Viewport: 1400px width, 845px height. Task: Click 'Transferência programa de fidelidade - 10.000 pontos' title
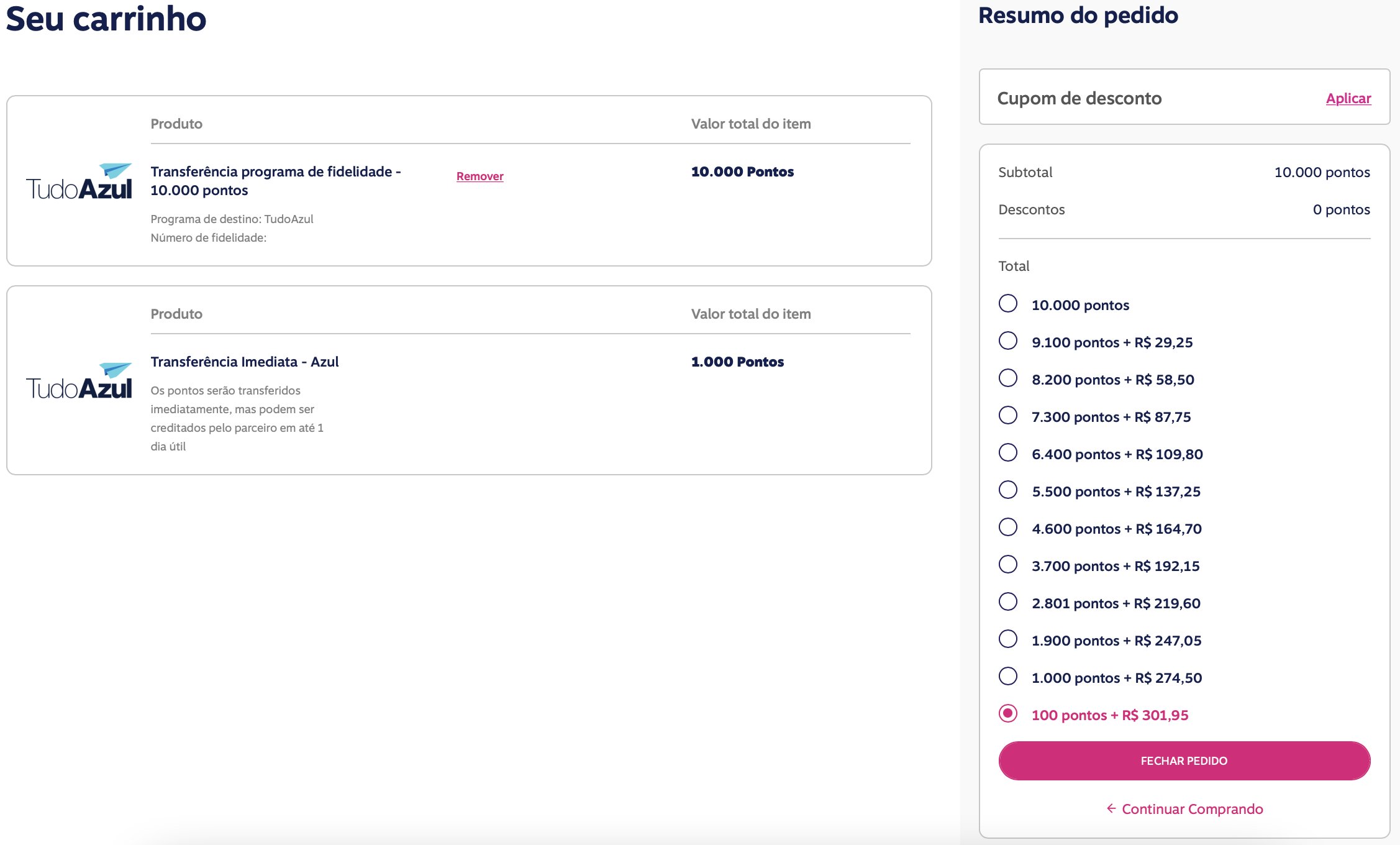(276, 181)
